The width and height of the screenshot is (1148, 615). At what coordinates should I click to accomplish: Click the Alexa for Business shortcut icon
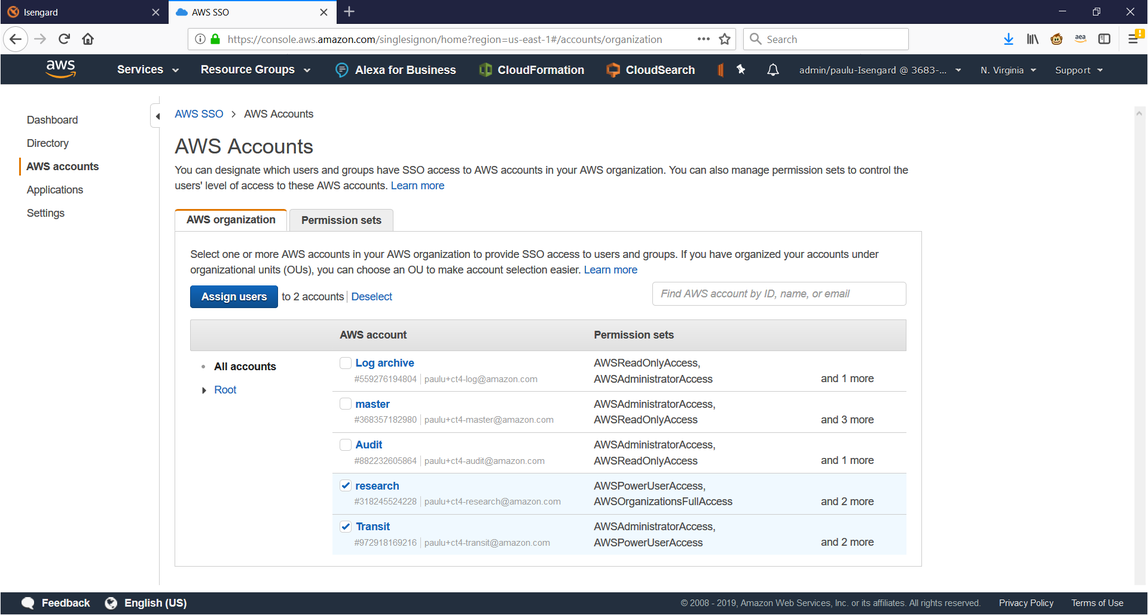pos(342,70)
